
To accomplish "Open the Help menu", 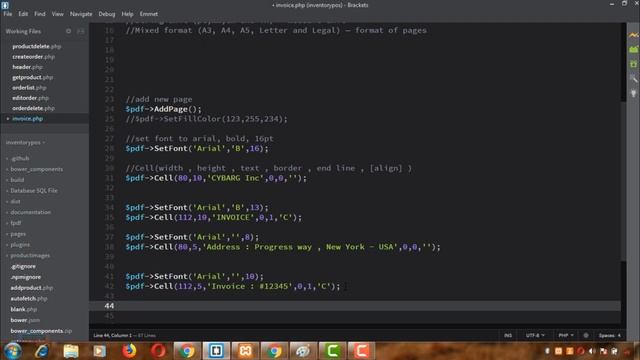I will coord(127,14).
